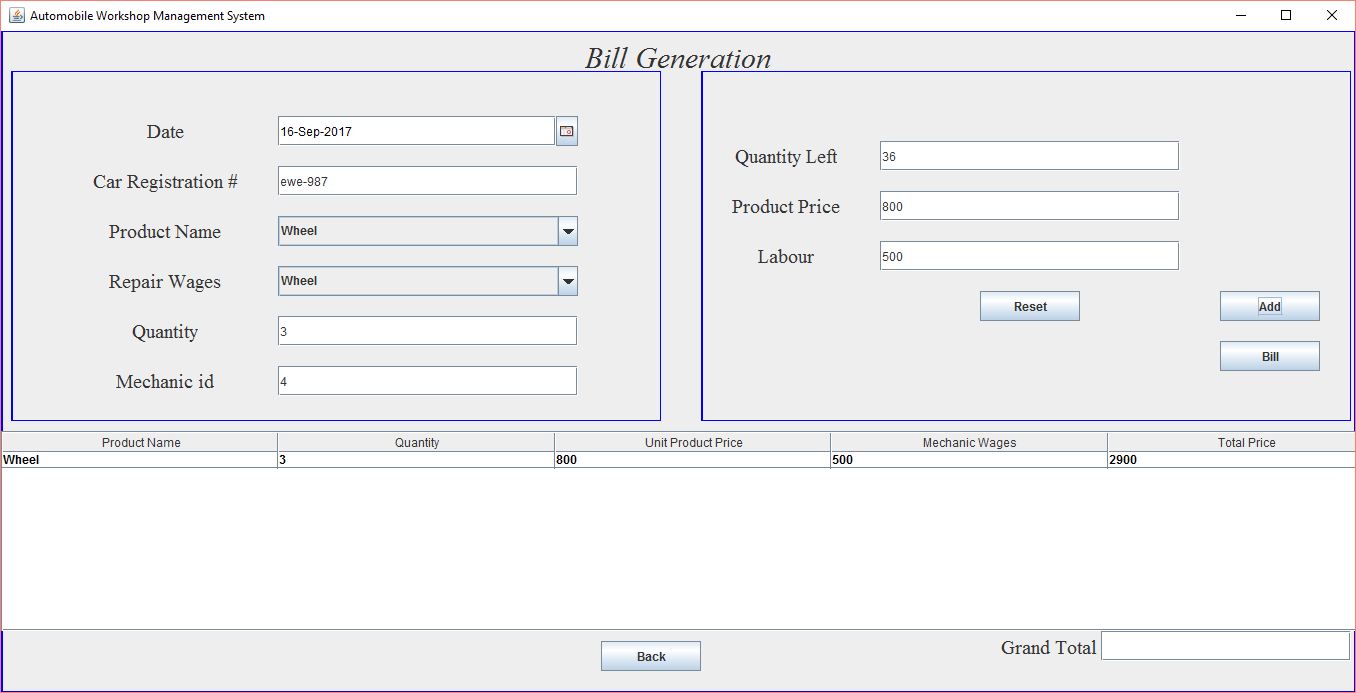The image size is (1356, 693).
Task: Click the Reset button
Action: pyautogui.click(x=1029, y=305)
